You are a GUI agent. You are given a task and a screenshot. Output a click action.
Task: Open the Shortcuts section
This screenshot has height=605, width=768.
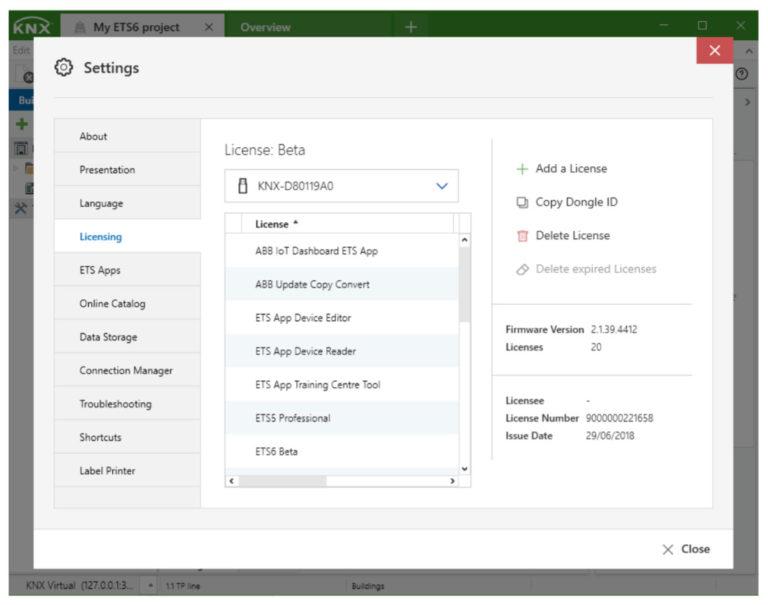point(127,437)
